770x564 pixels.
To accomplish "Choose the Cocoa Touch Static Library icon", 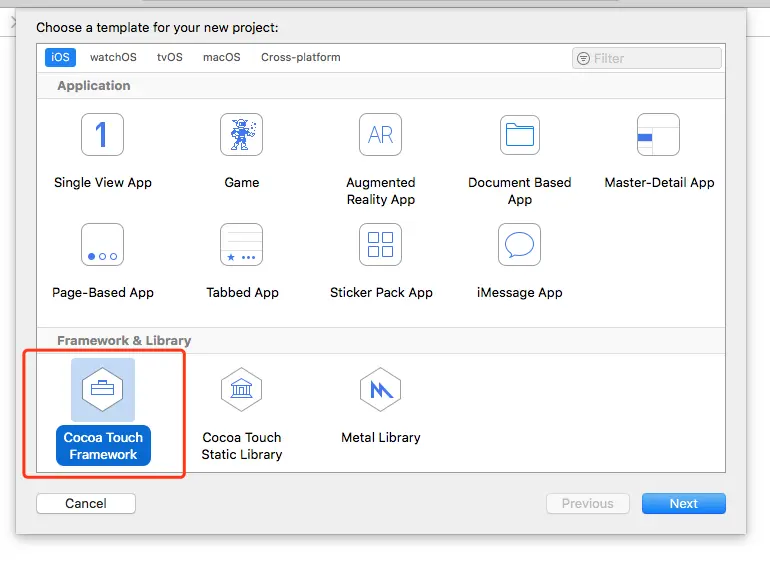I will tap(241, 389).
